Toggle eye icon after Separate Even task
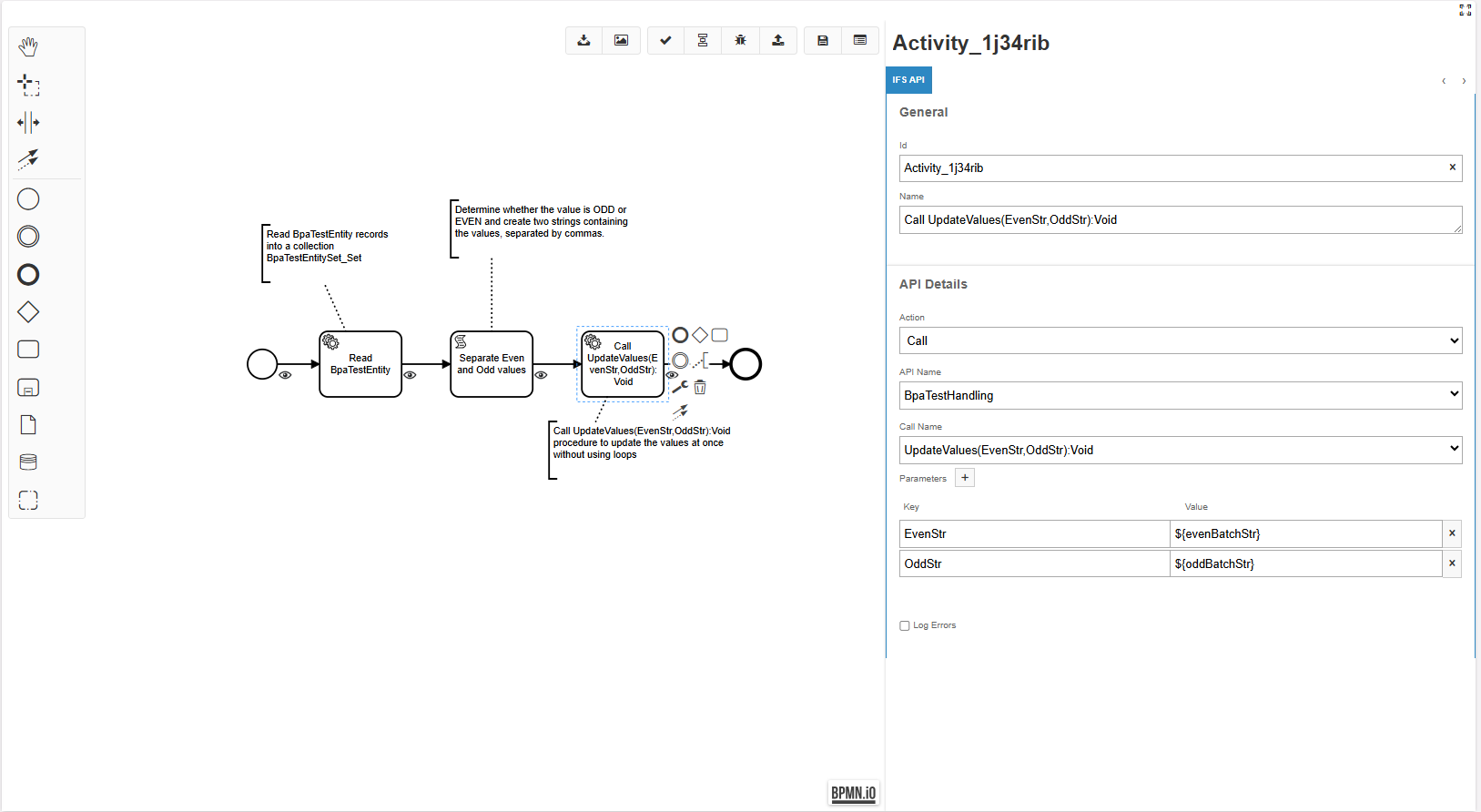This screenshot has height=812, width=1481. pyautogui.click(x=541, y=375)
